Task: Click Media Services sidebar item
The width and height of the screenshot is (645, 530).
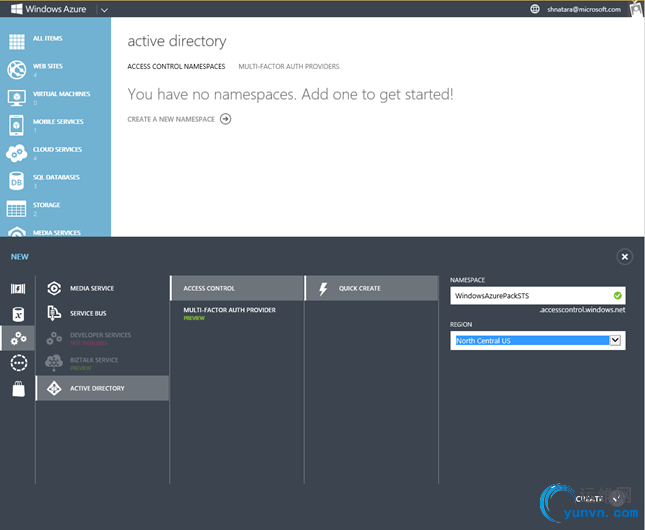Action: [55, 232]
